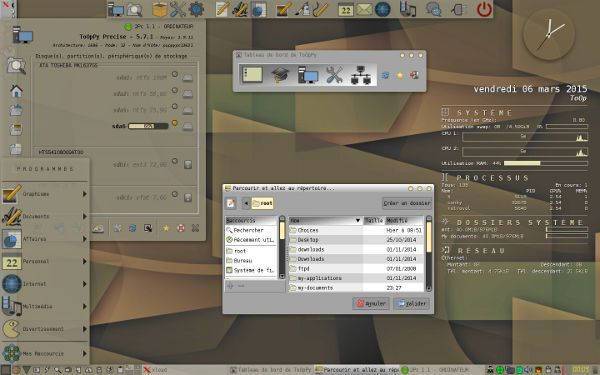Open the calendar 22 icon in top panel
This screenshot has width=600, height=375.
coord(346,9)
